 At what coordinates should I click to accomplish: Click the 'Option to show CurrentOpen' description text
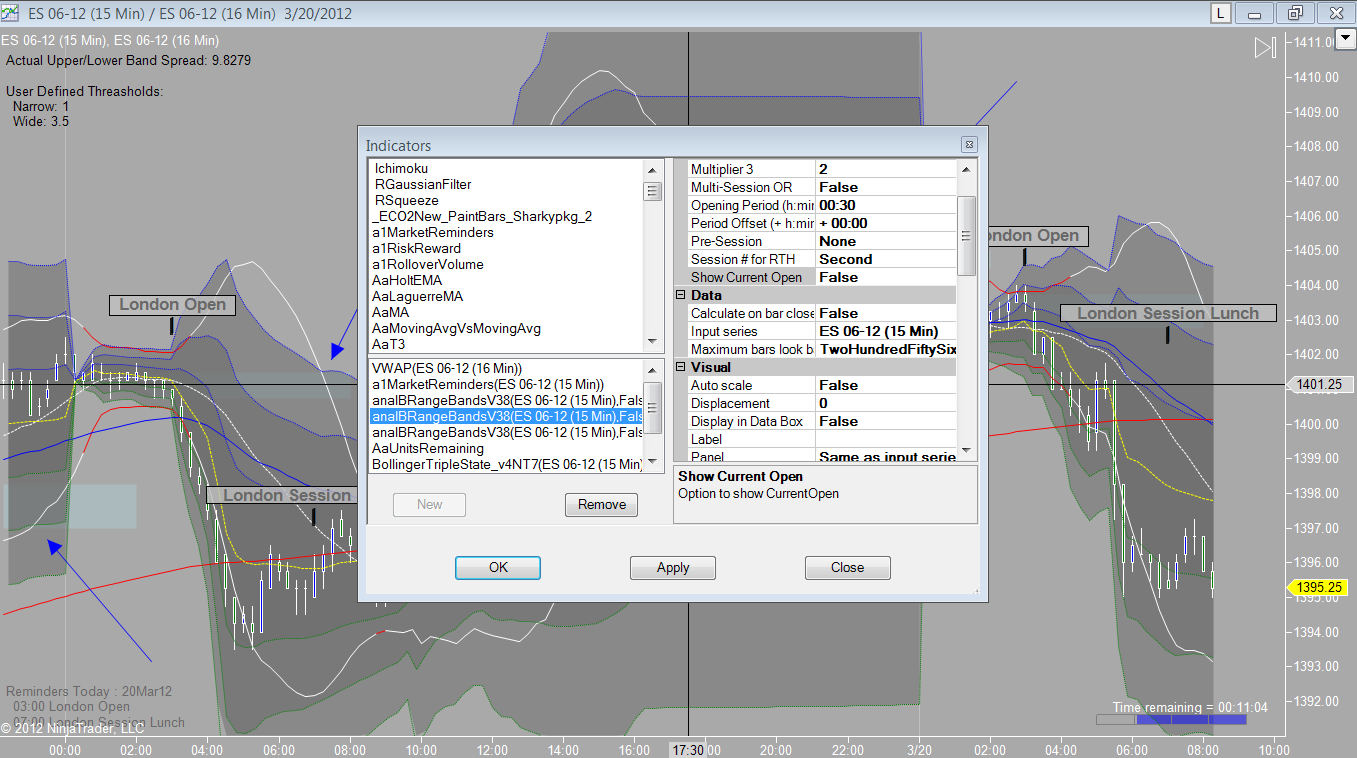[x=758, y=494]
